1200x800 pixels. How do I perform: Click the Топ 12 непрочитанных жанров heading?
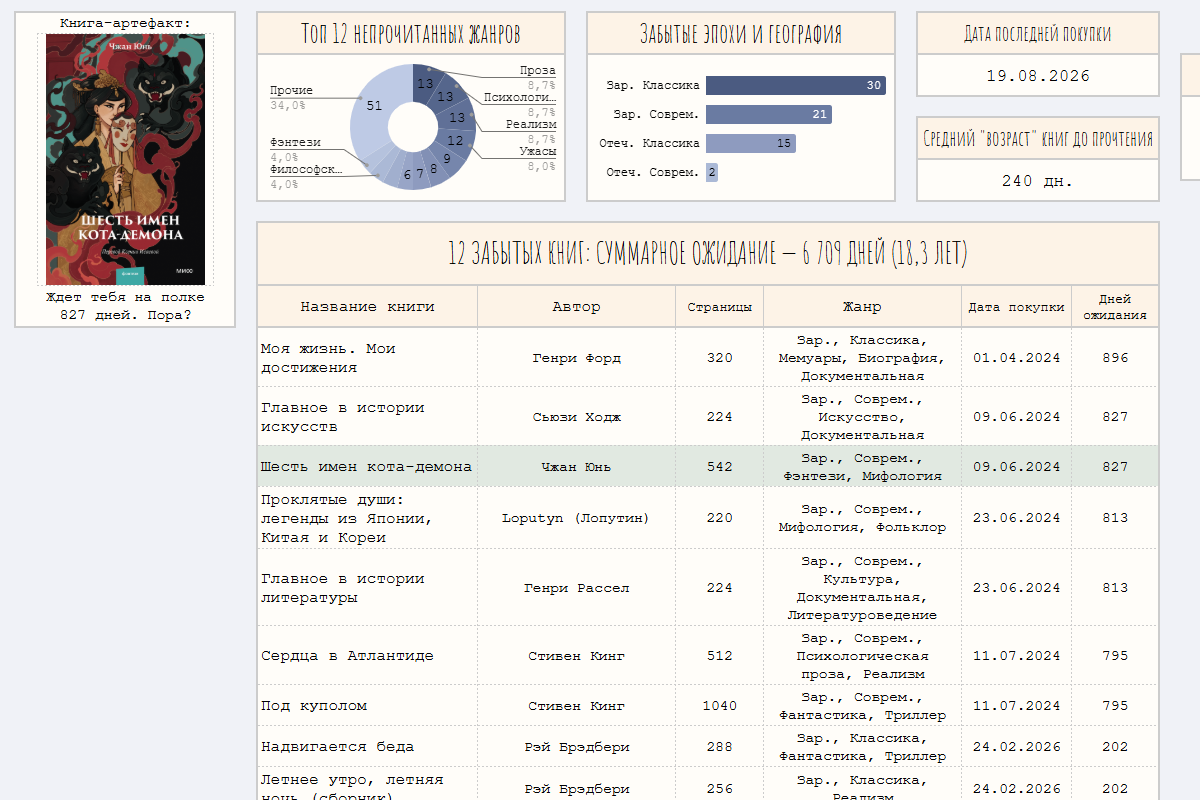tap(411, 33)
